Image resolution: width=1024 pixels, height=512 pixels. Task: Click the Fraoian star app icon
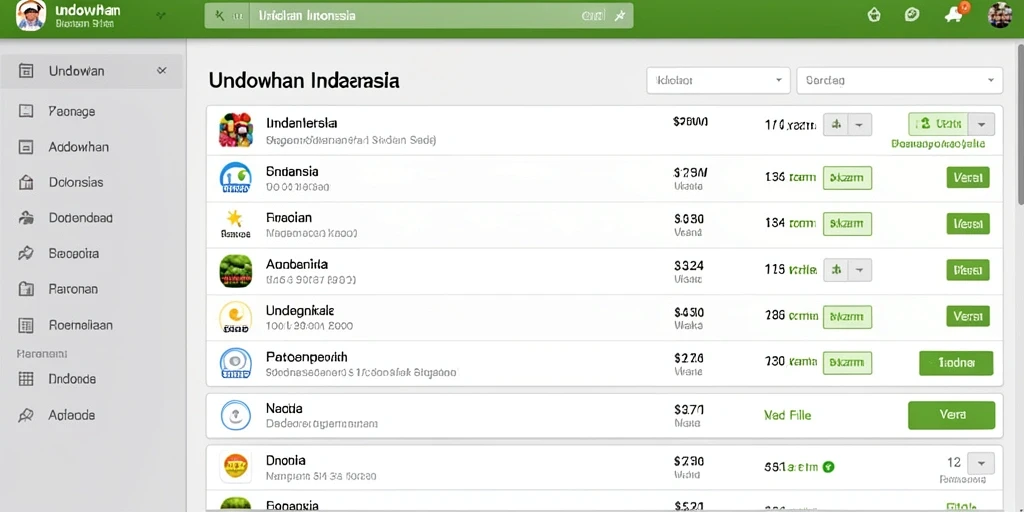click(236, 223)
